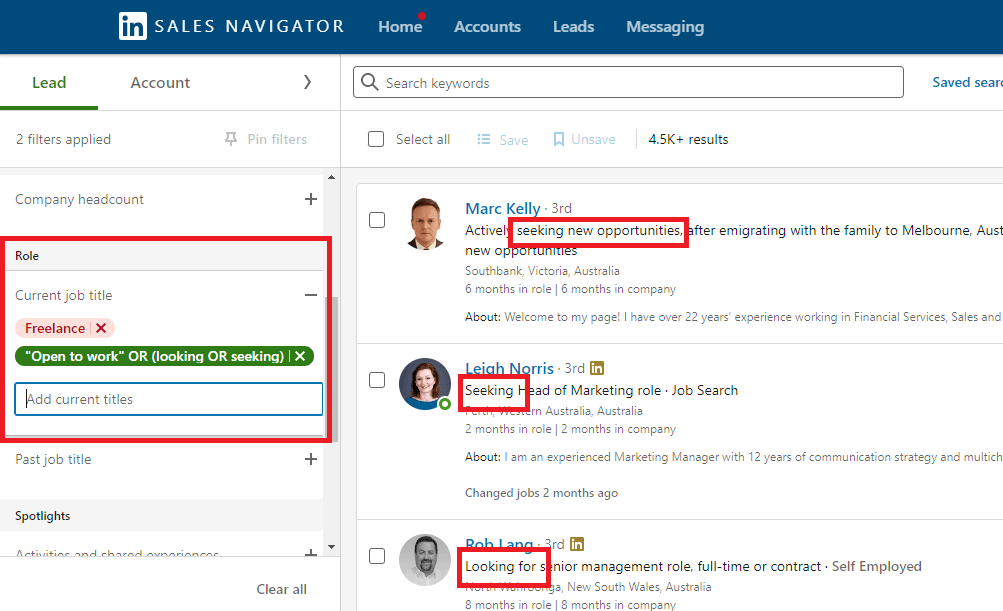This screenshot has width=1003, height=611.
Task: Check the checkbox beside Marc Kelly
Action: click(377, 220)
